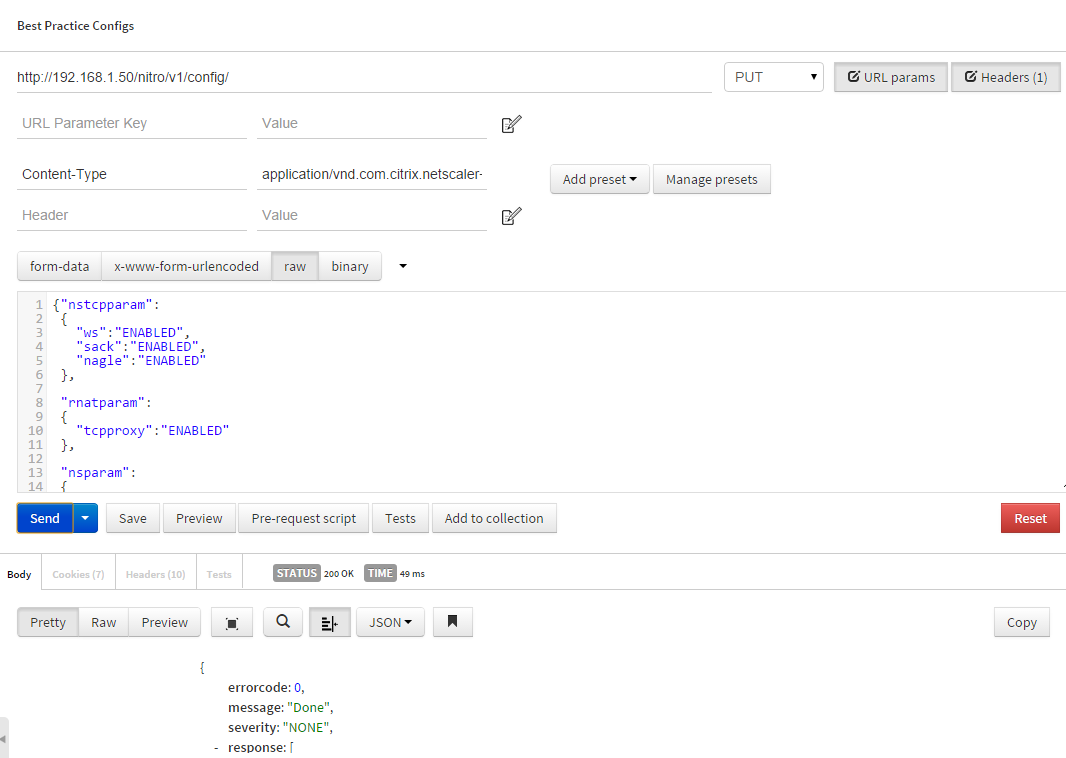Open the PUT method dropdown
The width and height of the screenshot is (1066, 758).
773,77
